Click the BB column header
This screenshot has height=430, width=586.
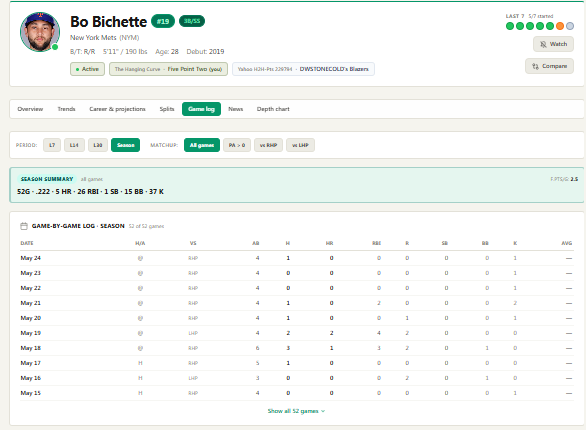(485, 243)
